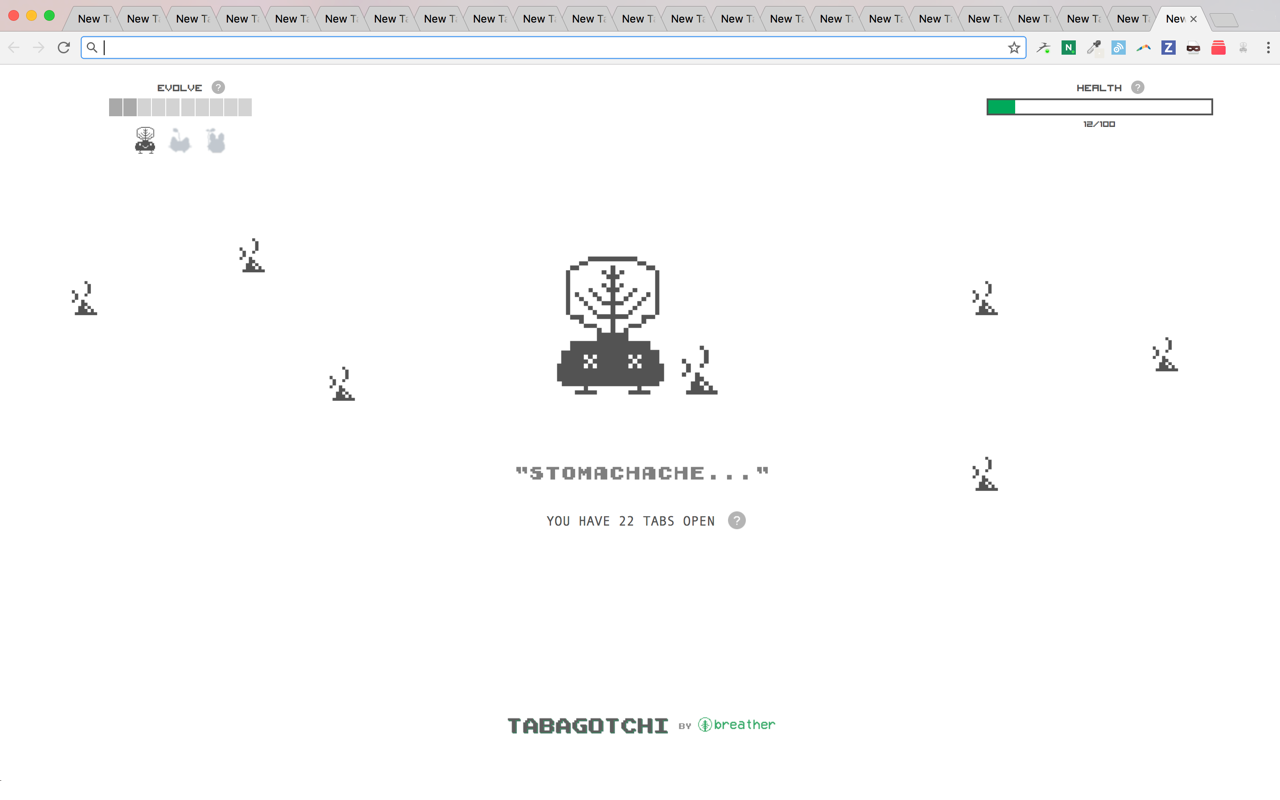Click the health progress bar
The image size is (1280, 800).
[1099, 107]
